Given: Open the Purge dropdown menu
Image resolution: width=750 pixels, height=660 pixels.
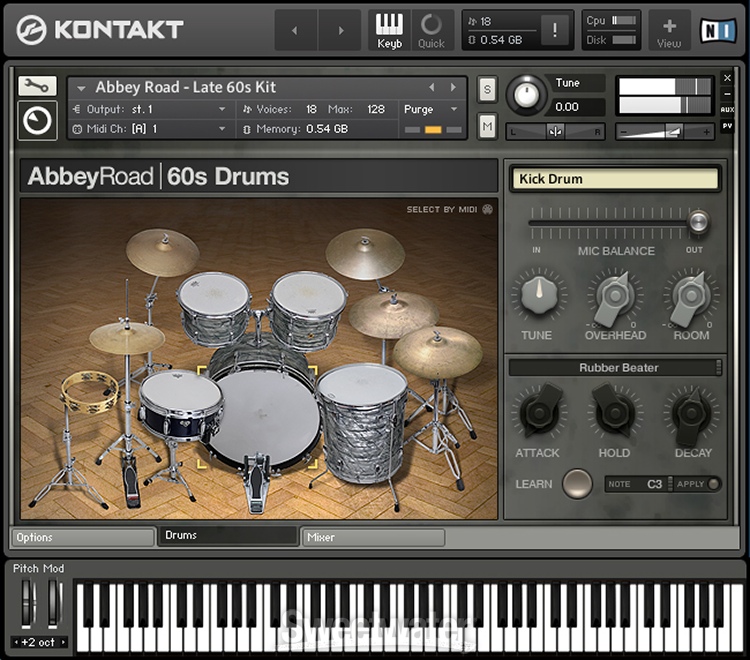Looking at the screenshot, I should click(x=431, y=110).
